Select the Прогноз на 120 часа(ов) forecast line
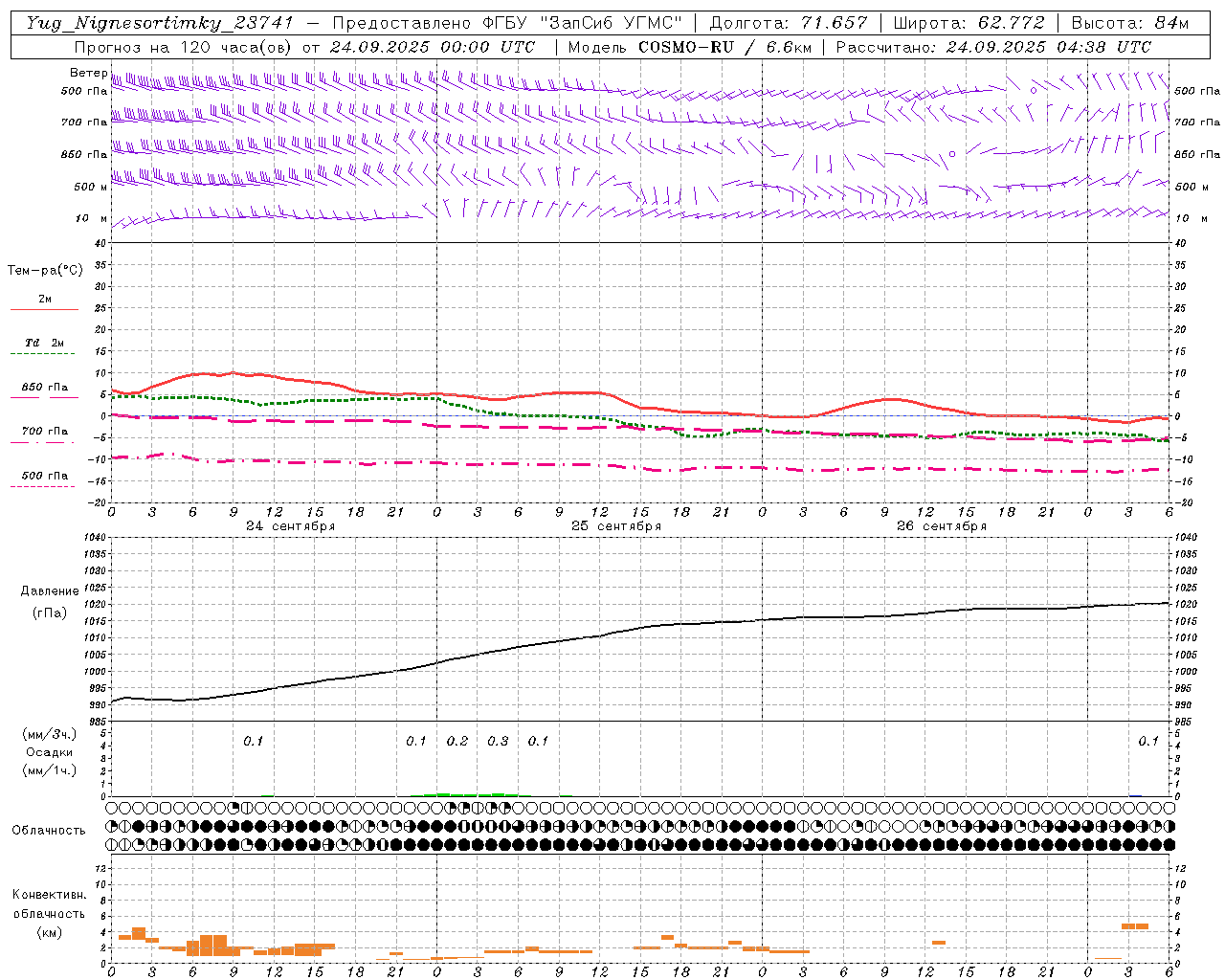This screenshot has height=980, width=1225. click(x=304, y=47)
